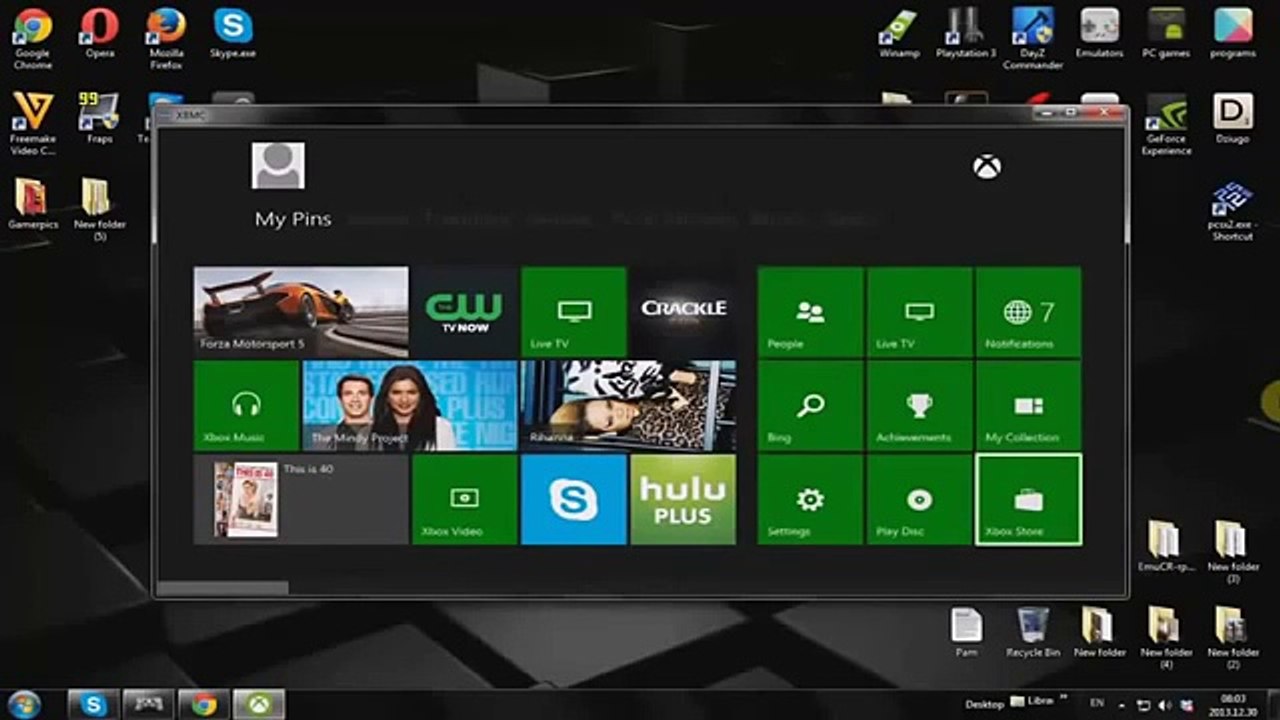This screenshot has width=1280, height=720.
Task: Open Live TV tile next to People
Action: point(920,312)
